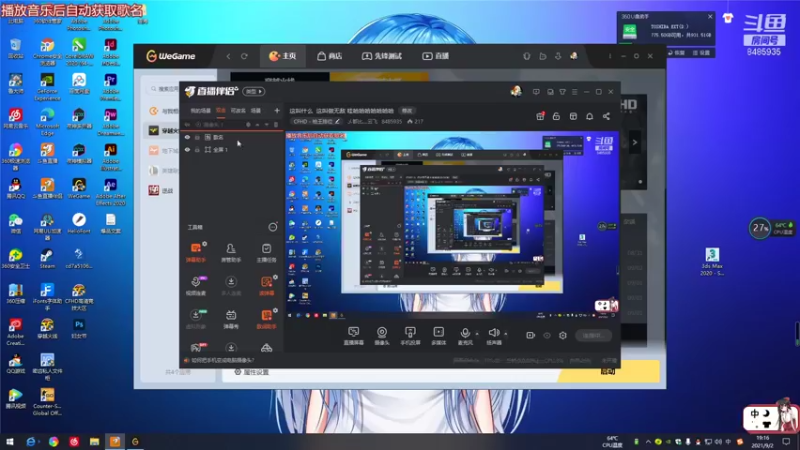Open the 主播任务 streamer tasks tool
Image resolution: width=800 pixels, height=450 pixels.
pos(266,253)
